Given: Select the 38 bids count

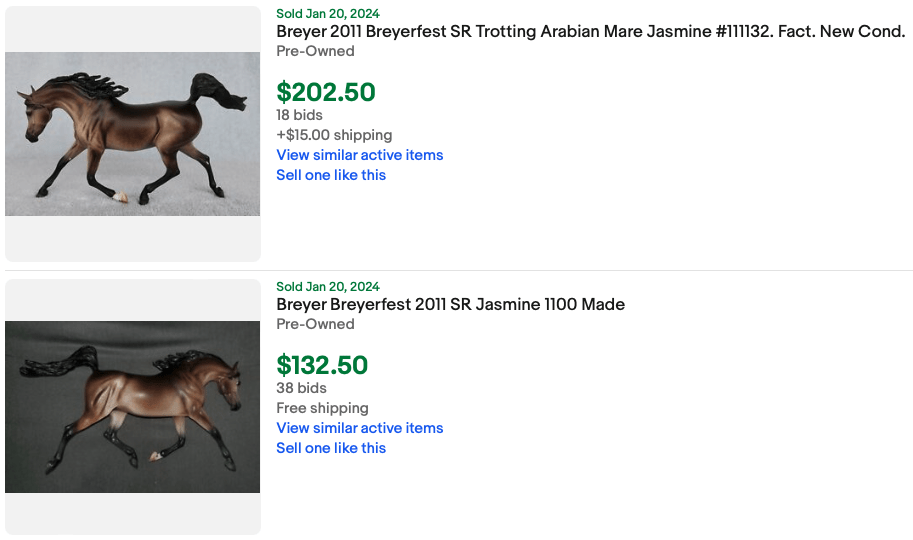Looking at the screenshot, I should 301,388.
